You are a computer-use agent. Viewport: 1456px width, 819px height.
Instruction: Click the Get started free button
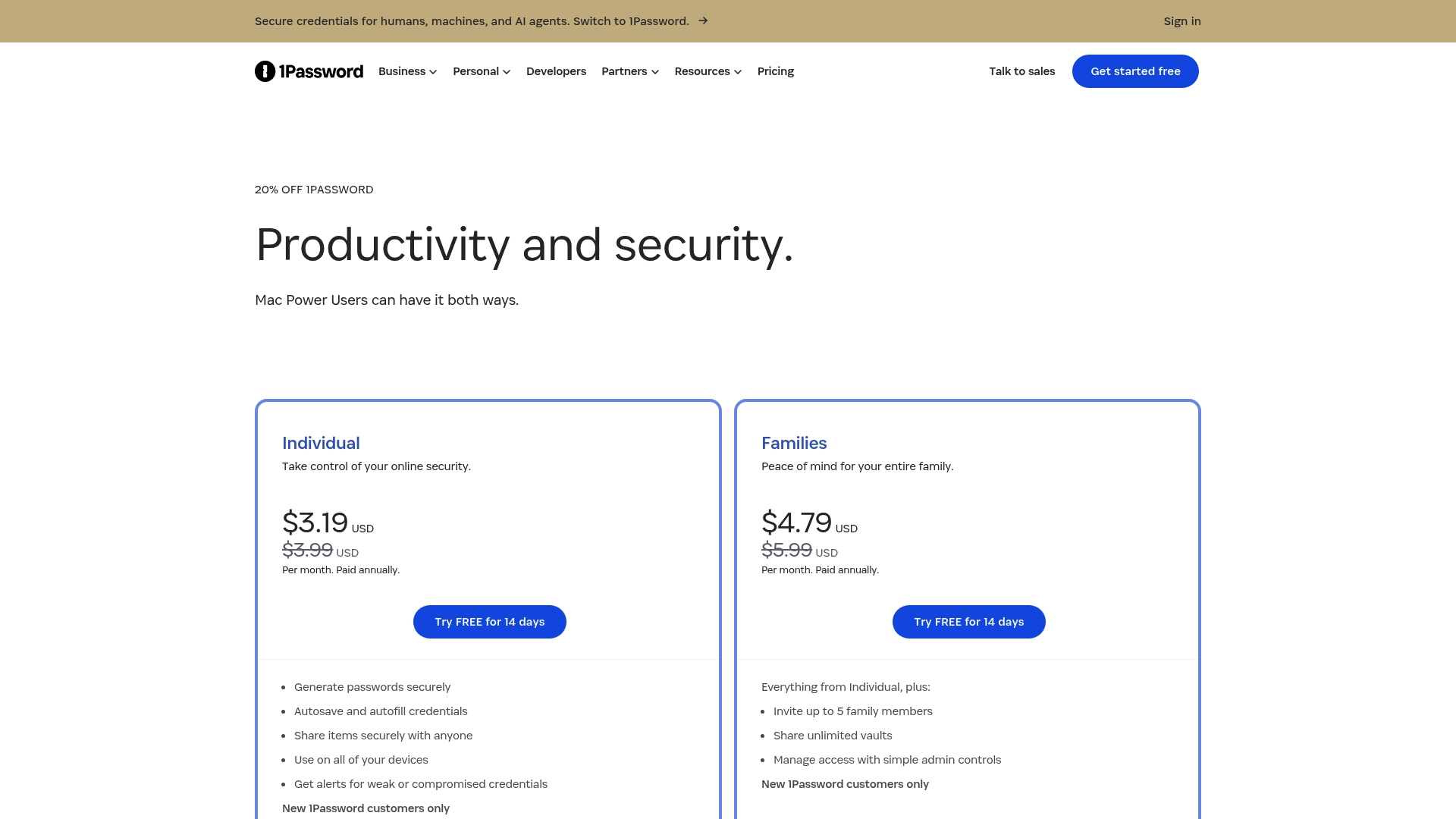pyautogui.click(x=1135, y=71)
